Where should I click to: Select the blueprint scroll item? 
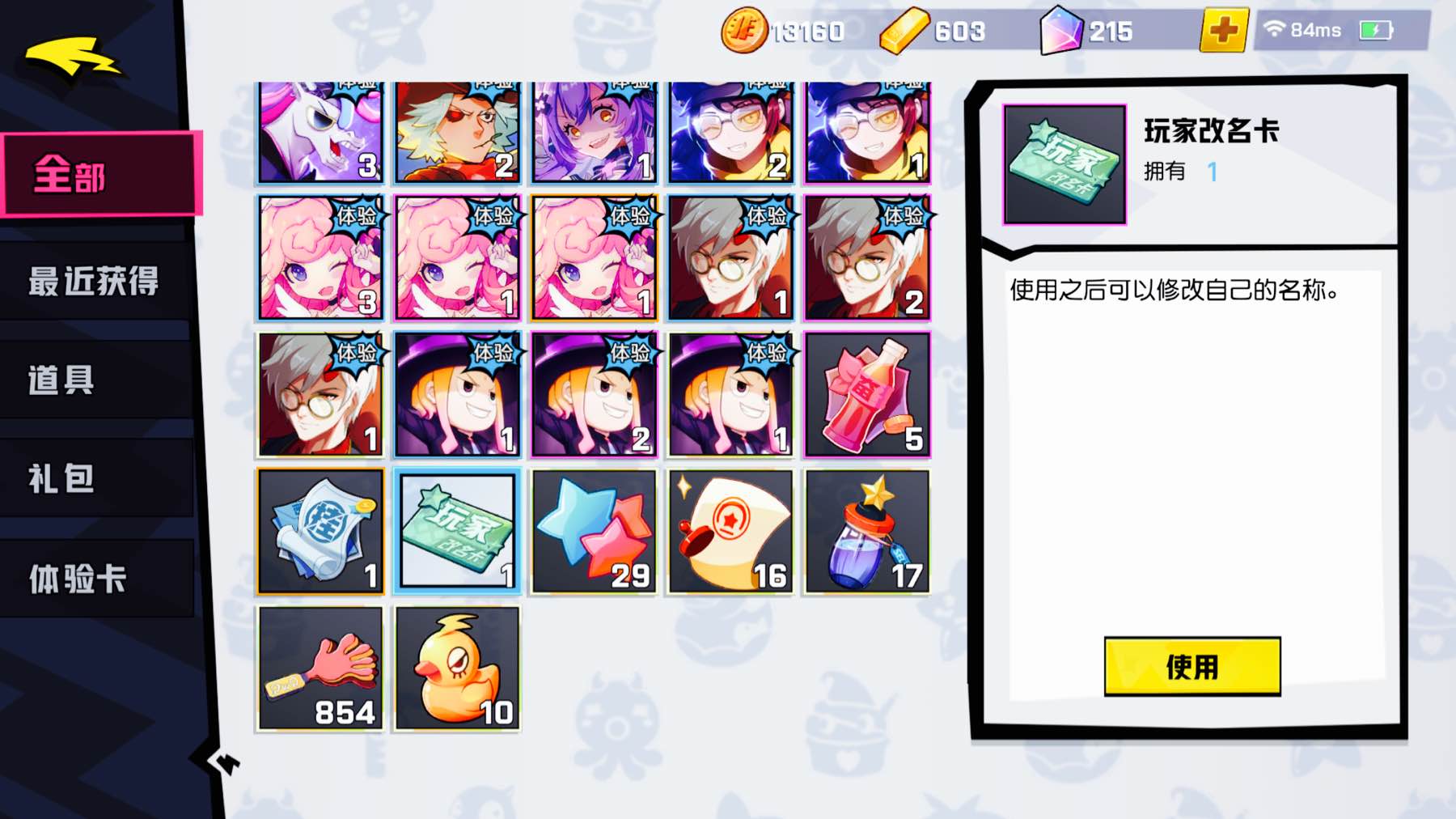(x=321, y=532)
